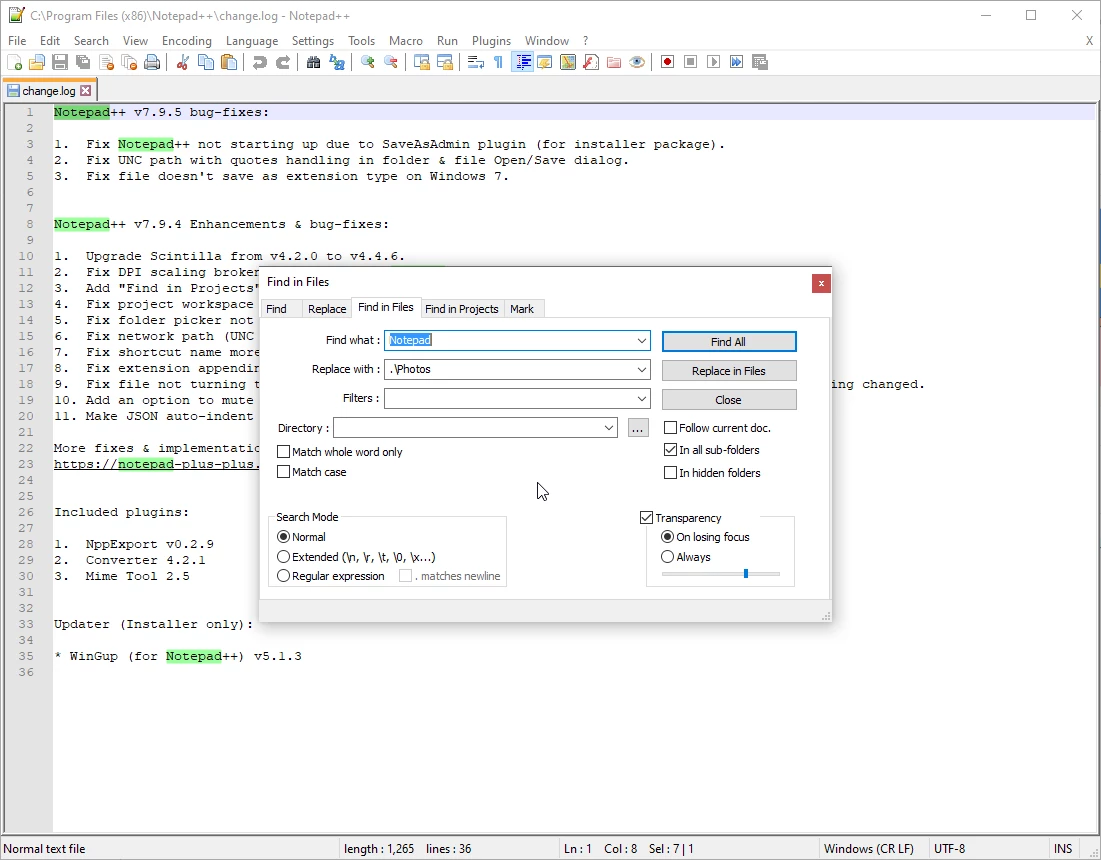Click the Replace in Files button
Image resolution: width=1101 pixels, height=860 pixels.
point(729,371)
